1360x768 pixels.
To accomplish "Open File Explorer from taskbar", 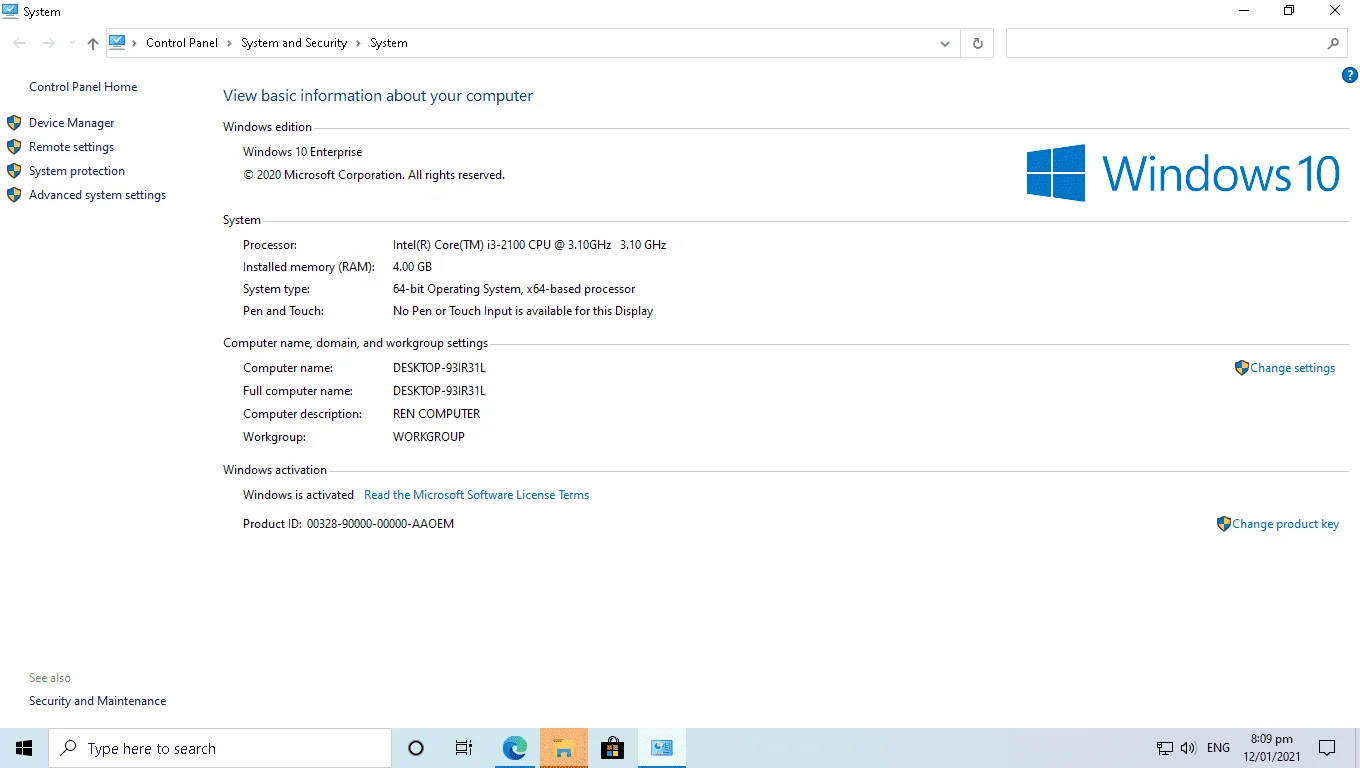I will coord(564,748).
